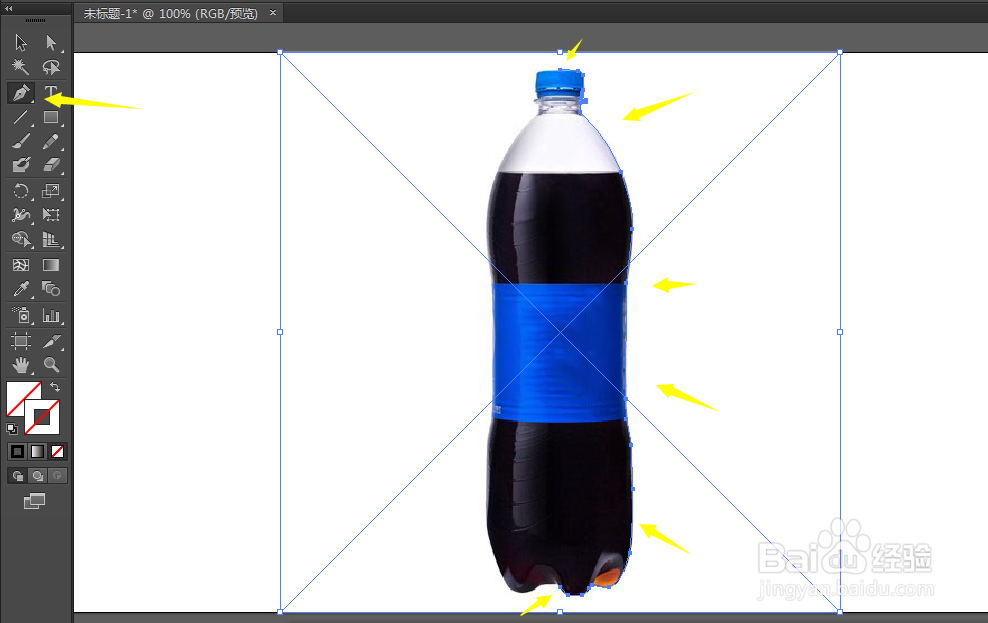Click the Fill color swatch
The width and height of the screenshot is (988, 623).
19,394
